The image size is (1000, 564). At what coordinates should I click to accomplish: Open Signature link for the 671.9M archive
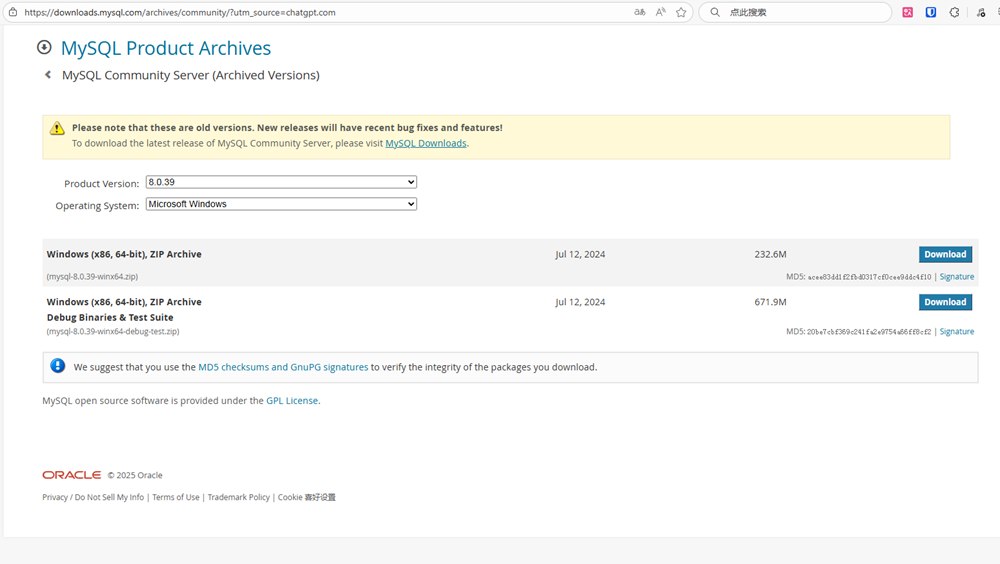957,331
